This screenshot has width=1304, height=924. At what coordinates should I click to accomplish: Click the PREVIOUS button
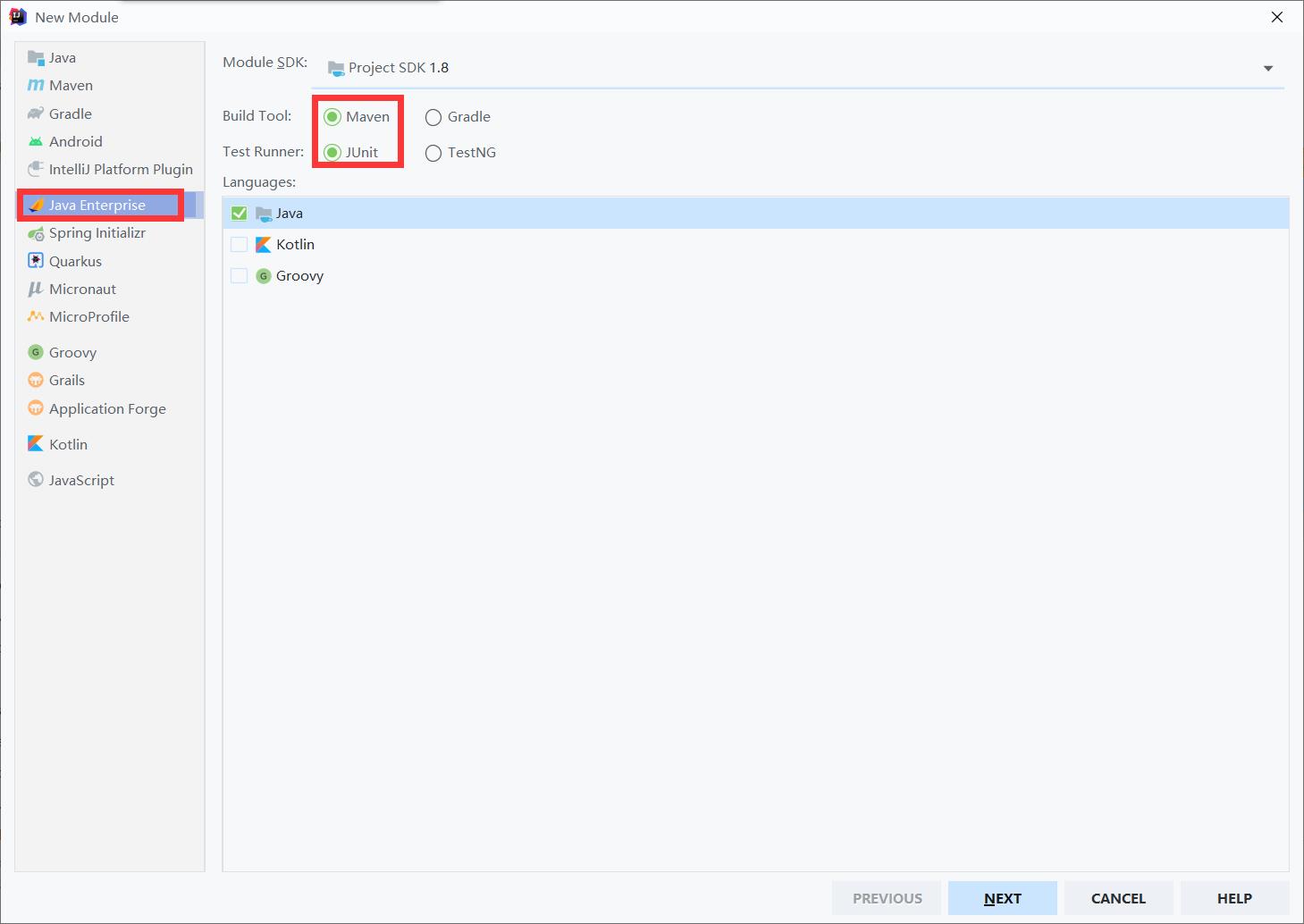pos(887,898)
